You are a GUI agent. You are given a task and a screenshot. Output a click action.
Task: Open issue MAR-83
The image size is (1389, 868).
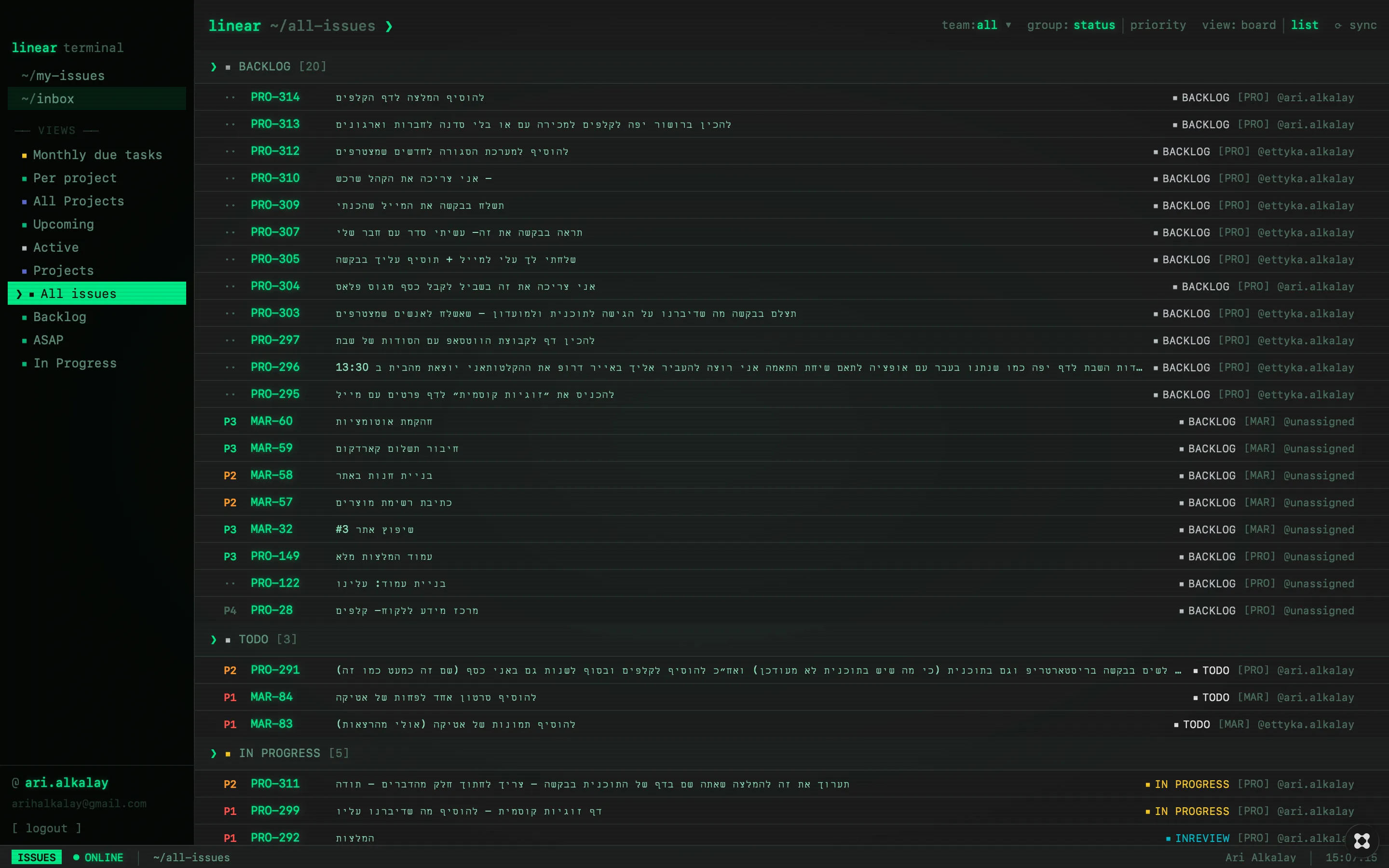pyautogui.click(x=791, y=724)
